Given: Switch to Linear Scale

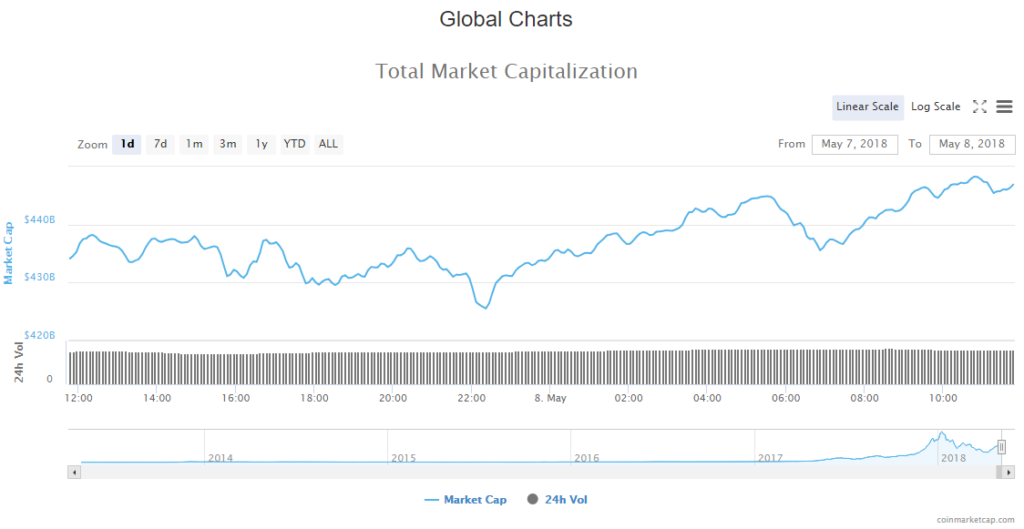Looking at the screenshot, I should (x=868, y=107).
